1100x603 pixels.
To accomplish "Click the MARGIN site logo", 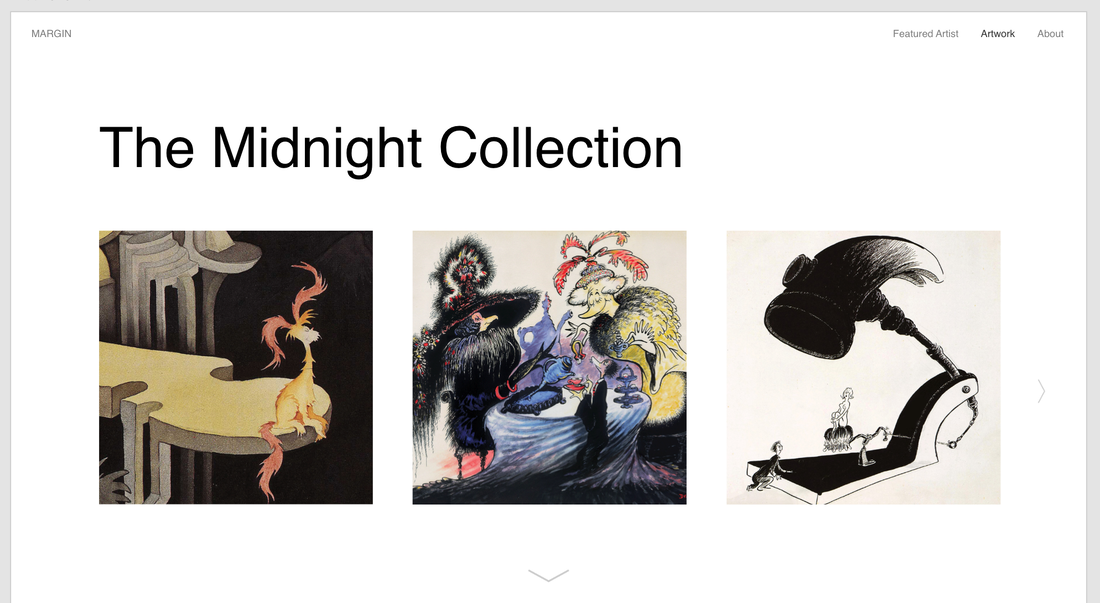I will (51, 34).
